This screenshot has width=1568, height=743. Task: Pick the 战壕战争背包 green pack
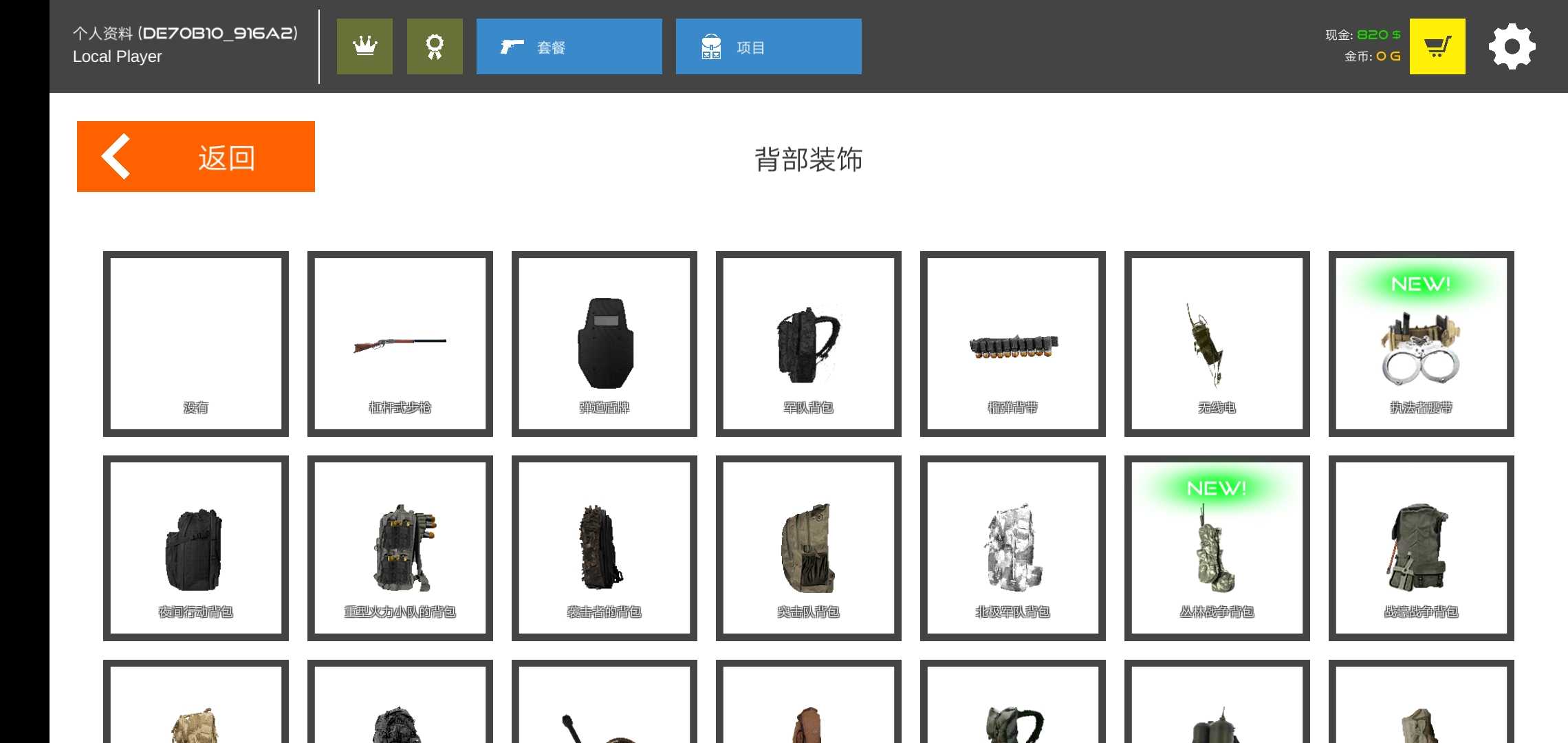click(1422, 548)
